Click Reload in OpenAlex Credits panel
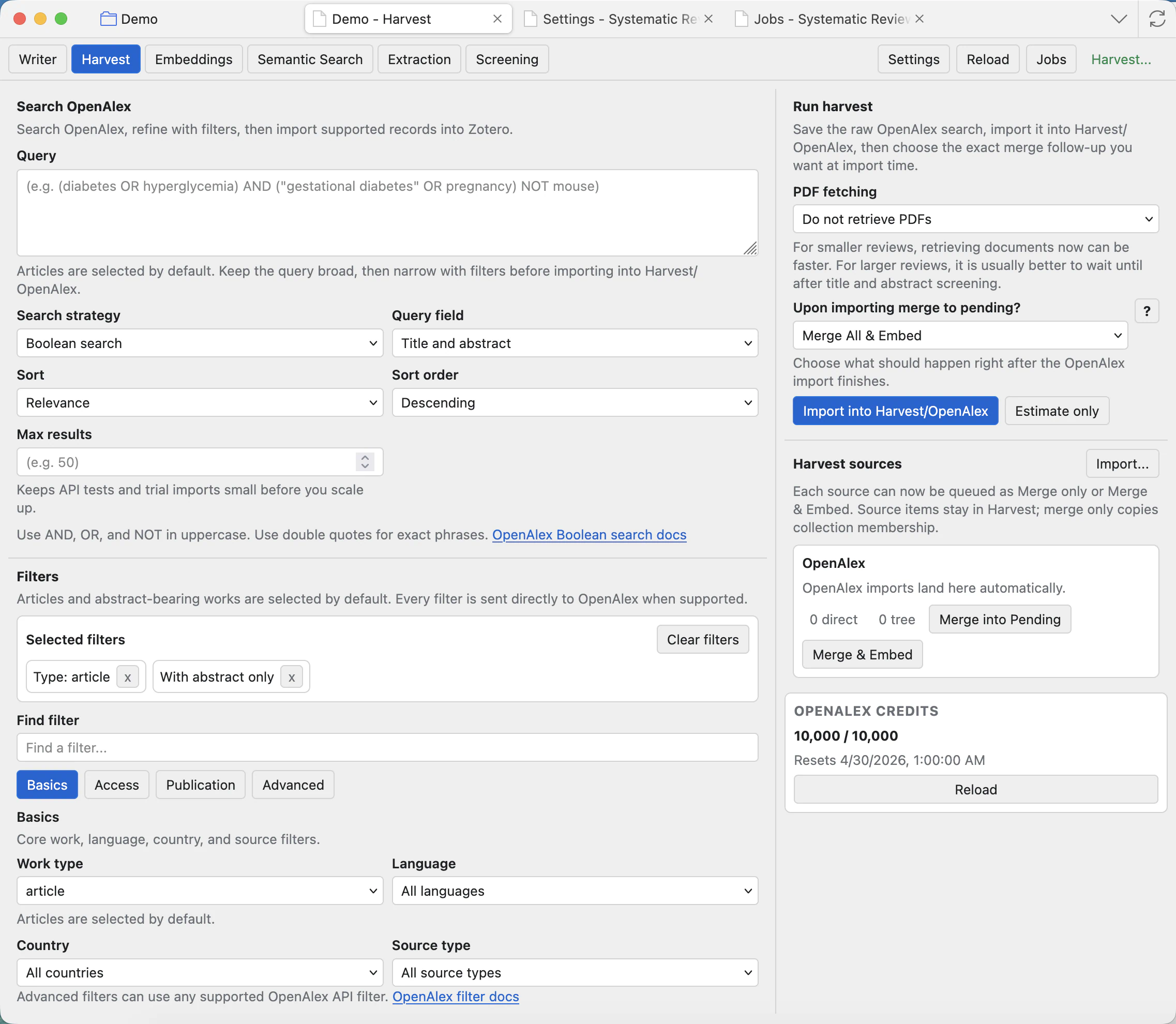The height and width of the screenshot is (1024, 1176). click(975, 790)
